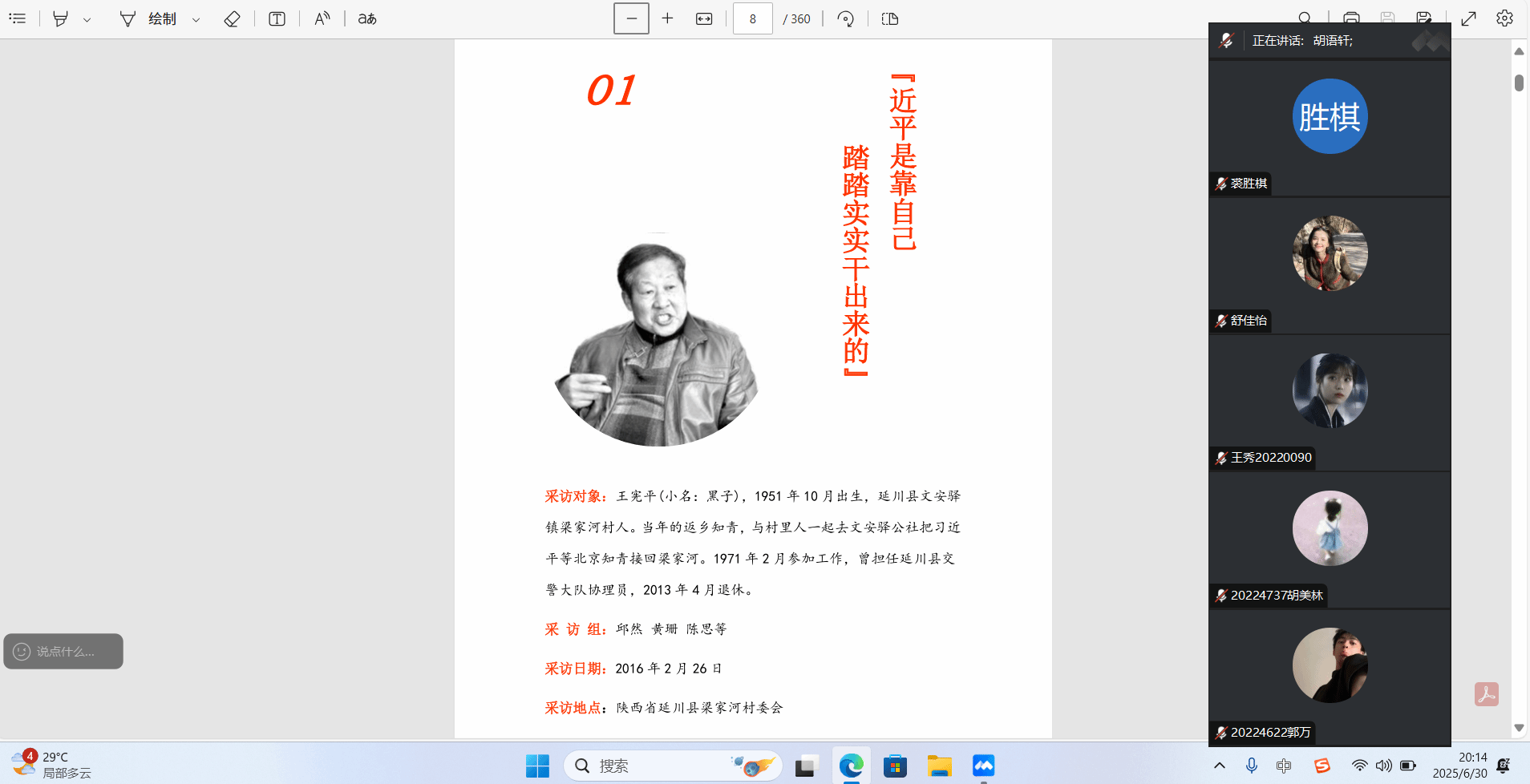This screenshot has height=784, width=1530.
Task: Start the read aloud feature
Action: click(322, 18)
